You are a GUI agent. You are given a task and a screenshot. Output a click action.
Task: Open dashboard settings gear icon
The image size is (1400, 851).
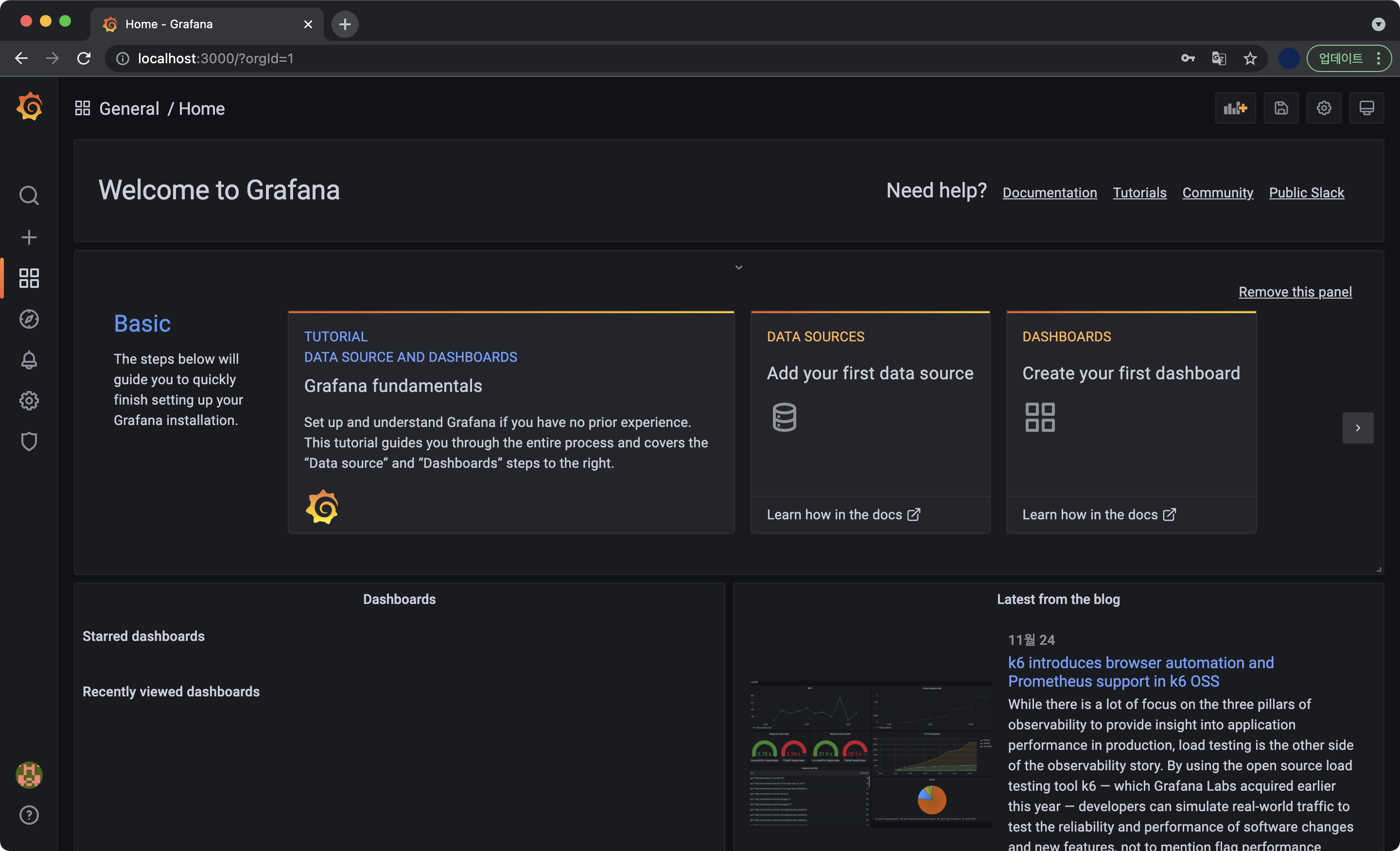(1324, 108)
